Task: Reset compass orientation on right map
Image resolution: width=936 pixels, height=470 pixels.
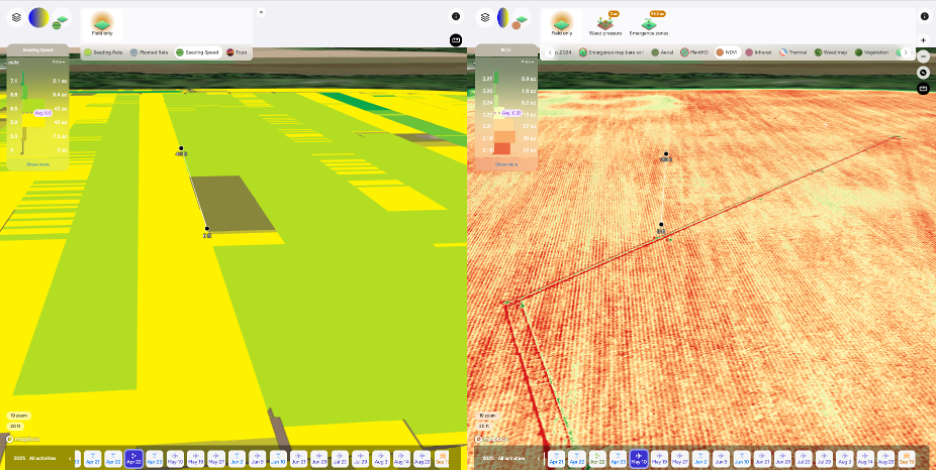Action: point(924,73)
